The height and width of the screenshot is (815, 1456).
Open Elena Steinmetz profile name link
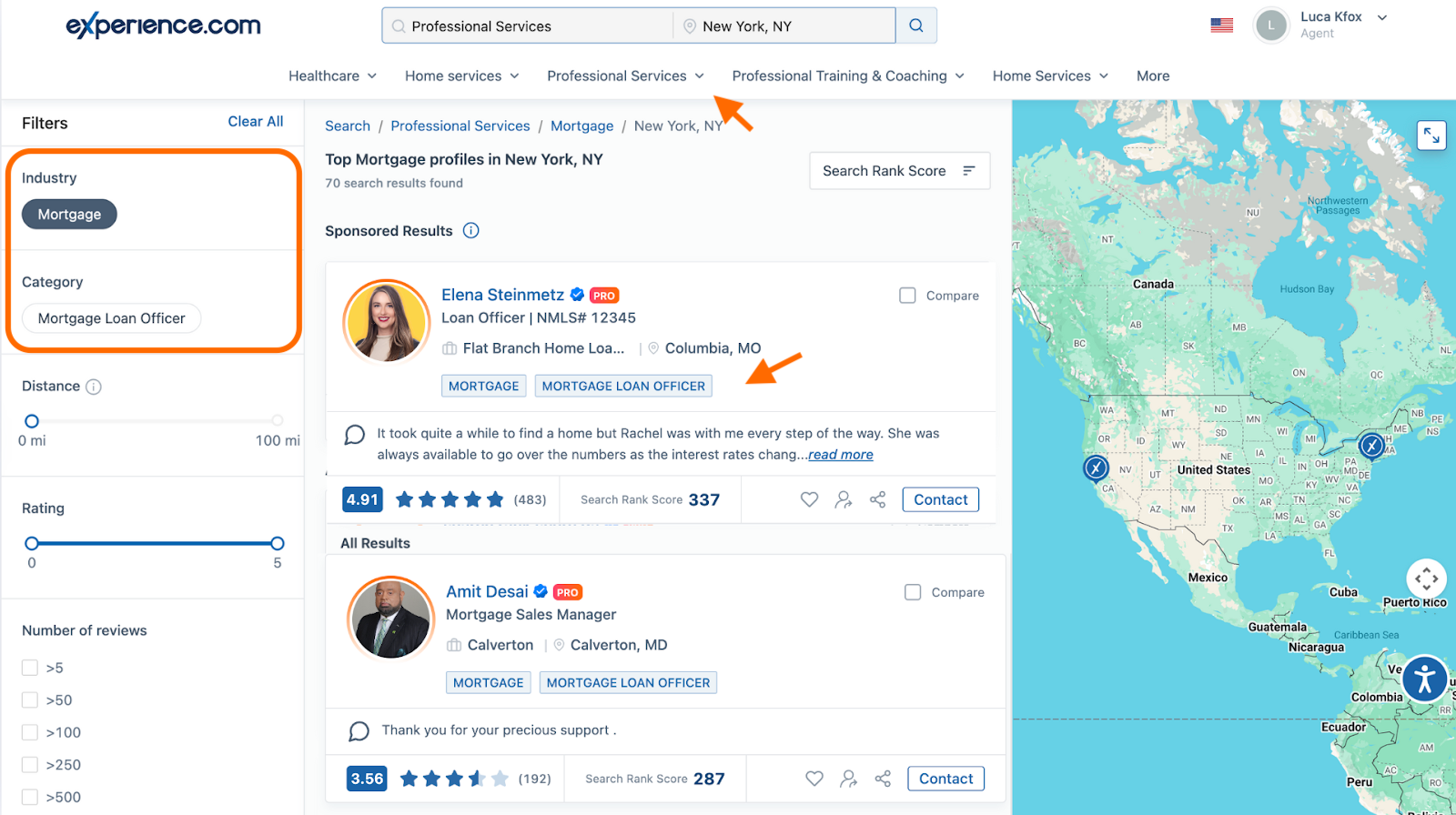(x=502, y=295)
